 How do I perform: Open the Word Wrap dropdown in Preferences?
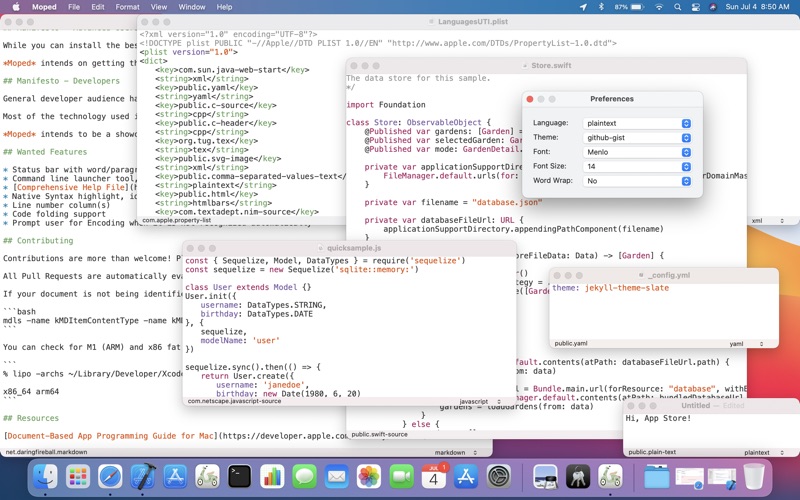pos(637,181)
